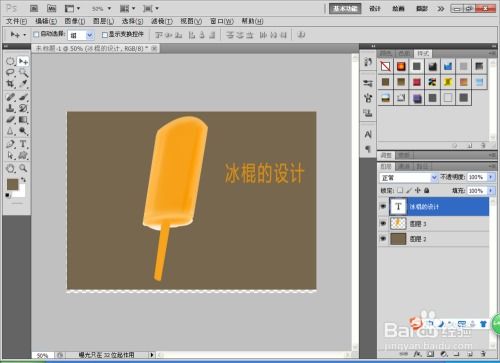Switch to the 摄影 workspace

(422, 9)
